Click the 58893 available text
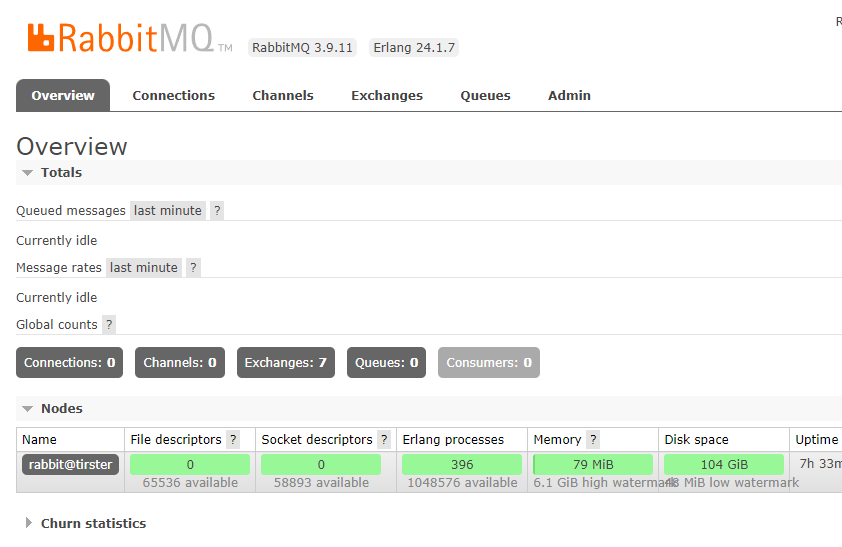 pos(321,483)
